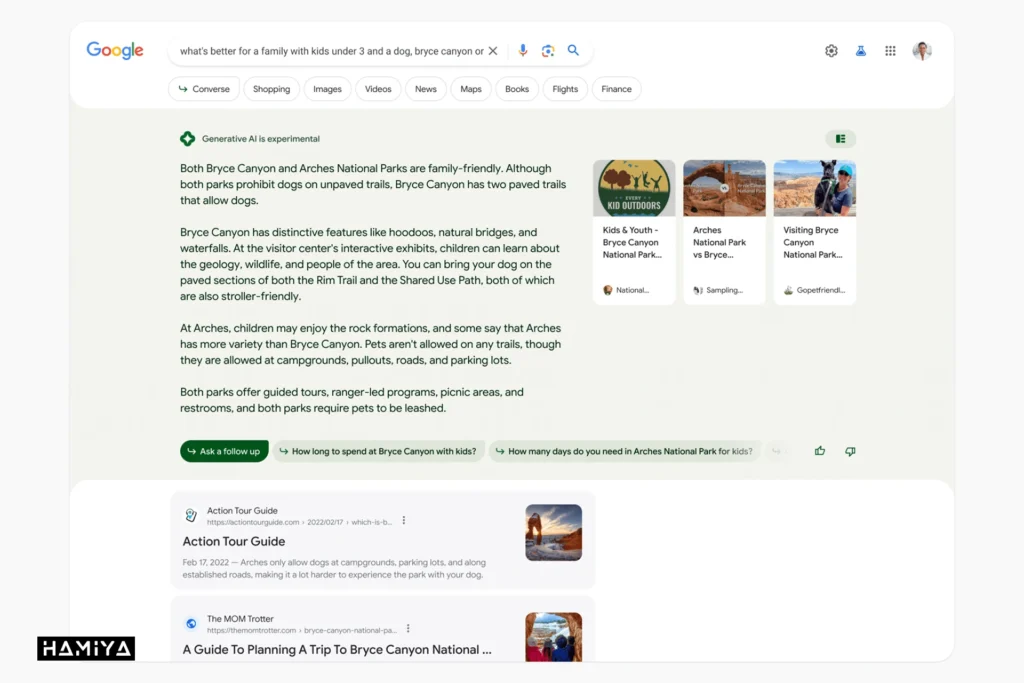Open the account profile picture
1024x683 pixels.
coord(922,51)
